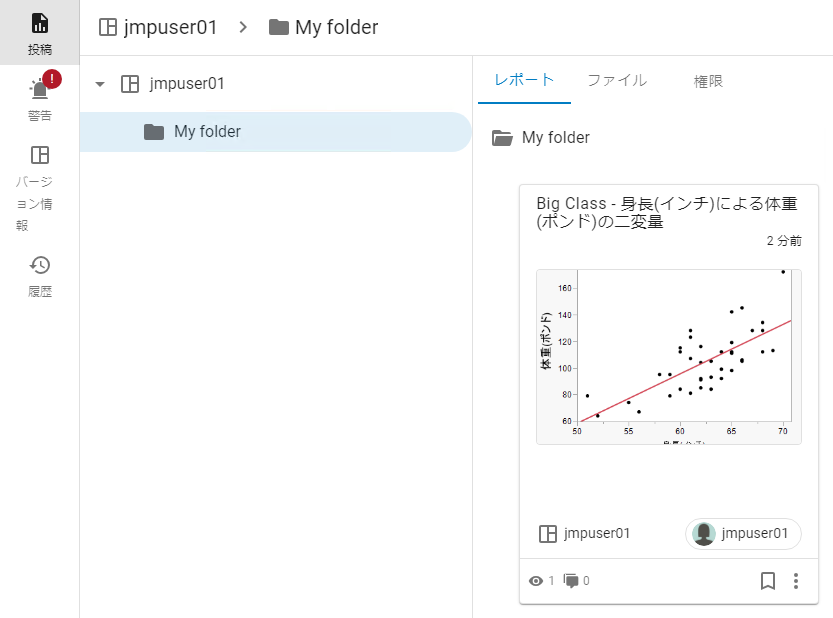This screenshot has width=833, height=618.
Task: Open the three-dot options menu on the report
Action: pos(797,581)
